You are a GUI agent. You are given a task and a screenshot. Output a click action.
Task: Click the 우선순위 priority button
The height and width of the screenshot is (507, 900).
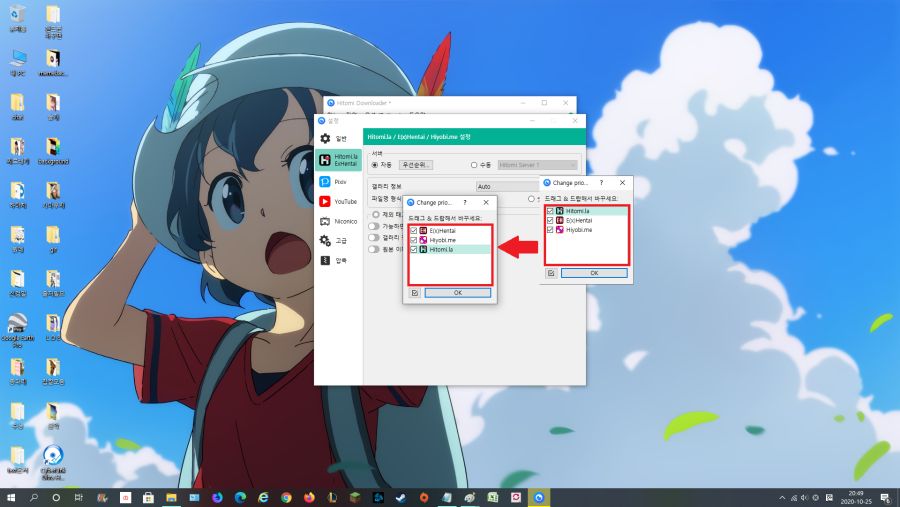pos(416,165)
